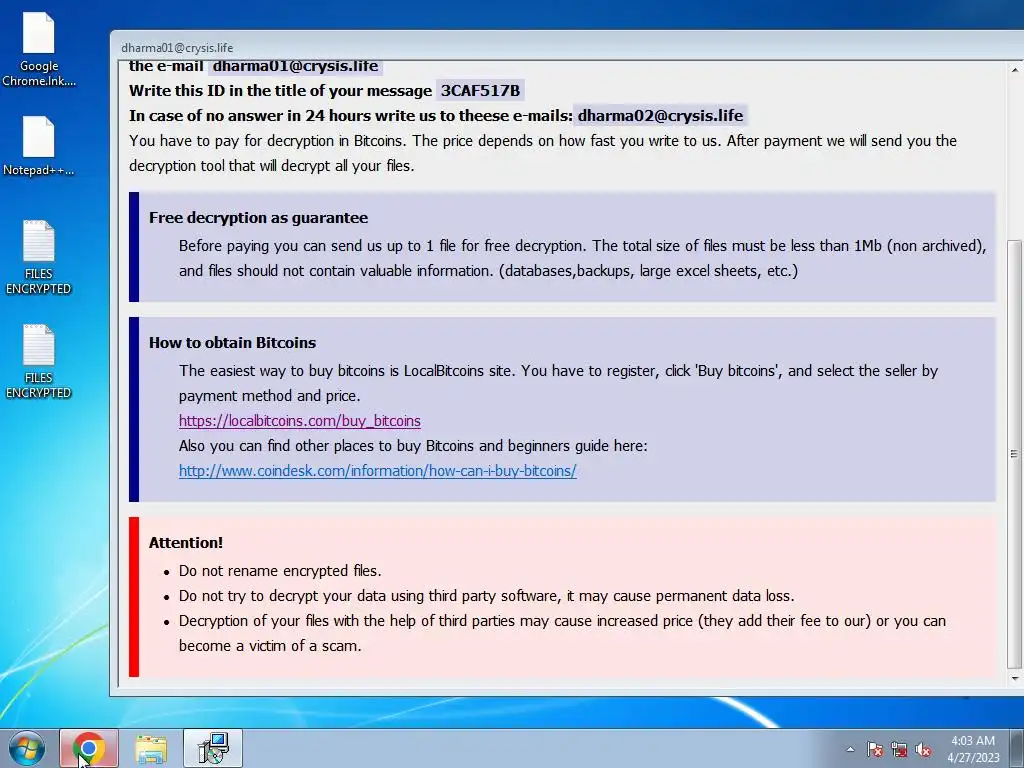This screenshot has height=768, width=1024.
Task: Switch to Google Chrome in taskbar
Action: pyautogui.click(x=89, y=748)
